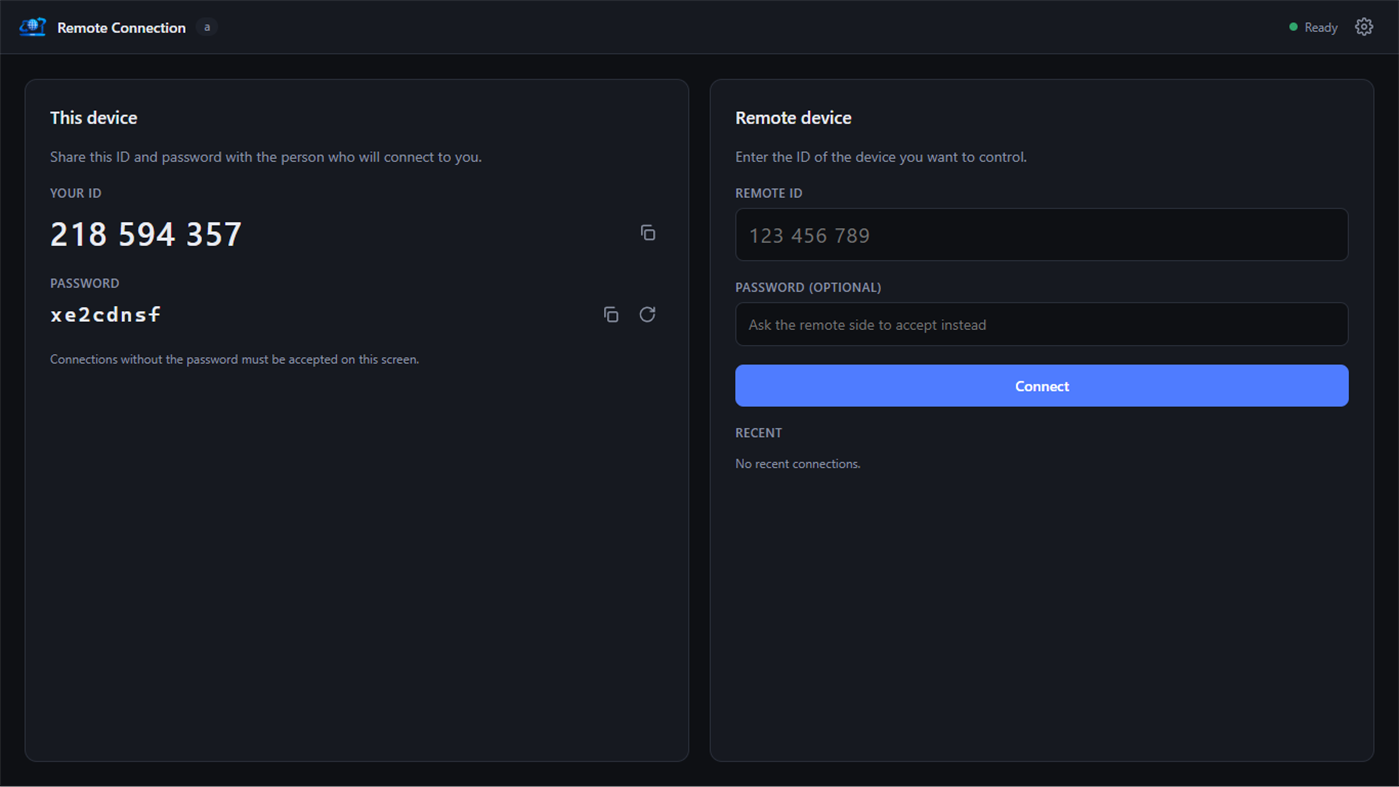Click the Remote Connection app logo
1399x787 pixels.
point(33,27)
